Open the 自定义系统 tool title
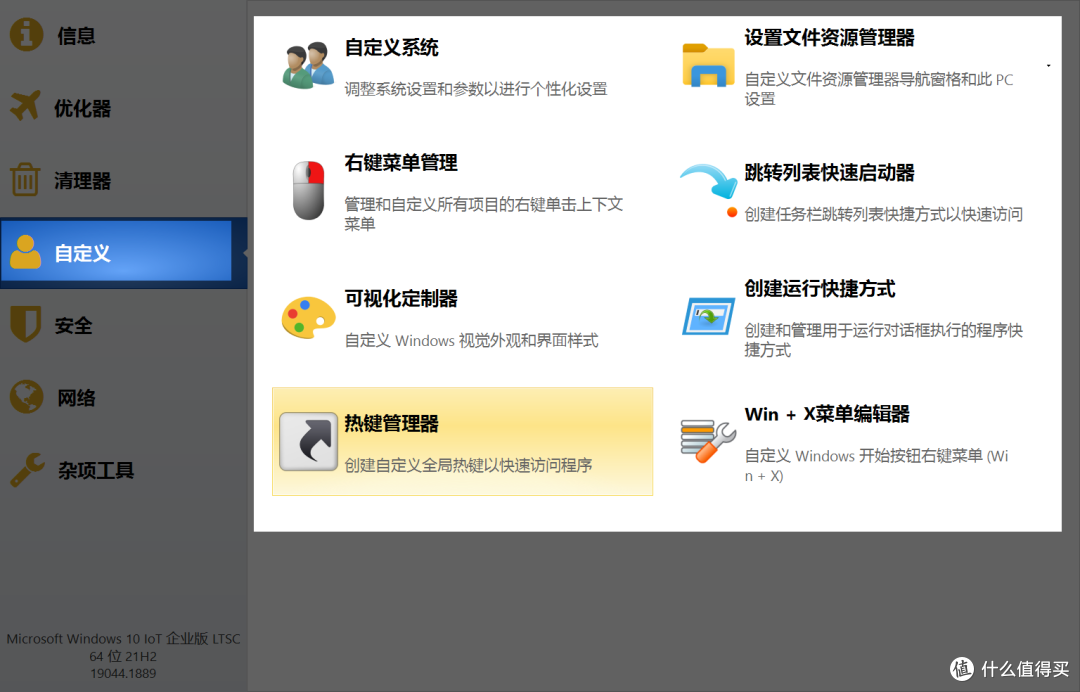This screenshot has height=692, width=1080. (391, 48)
